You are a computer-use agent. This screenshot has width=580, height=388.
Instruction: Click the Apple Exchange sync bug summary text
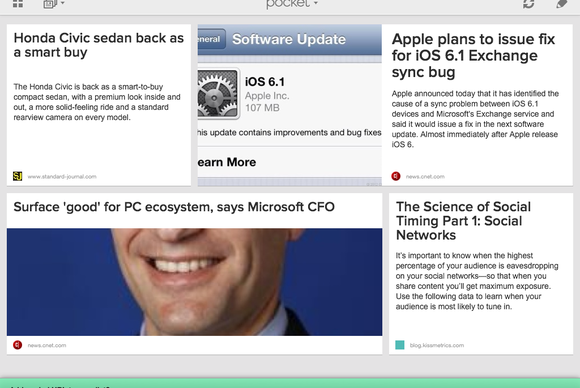click(475, 119)
